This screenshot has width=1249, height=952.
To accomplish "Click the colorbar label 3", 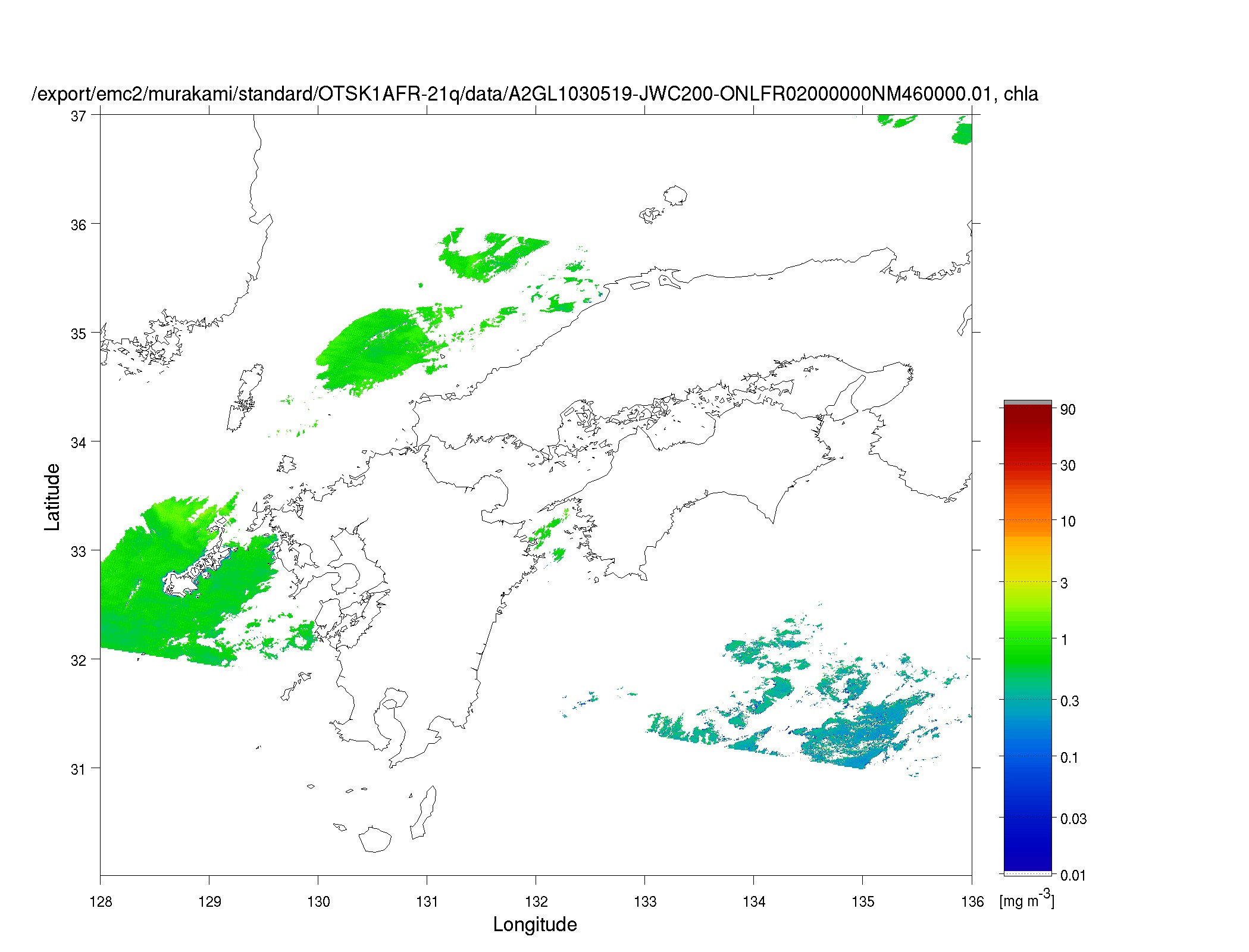I will [1065, 583].
